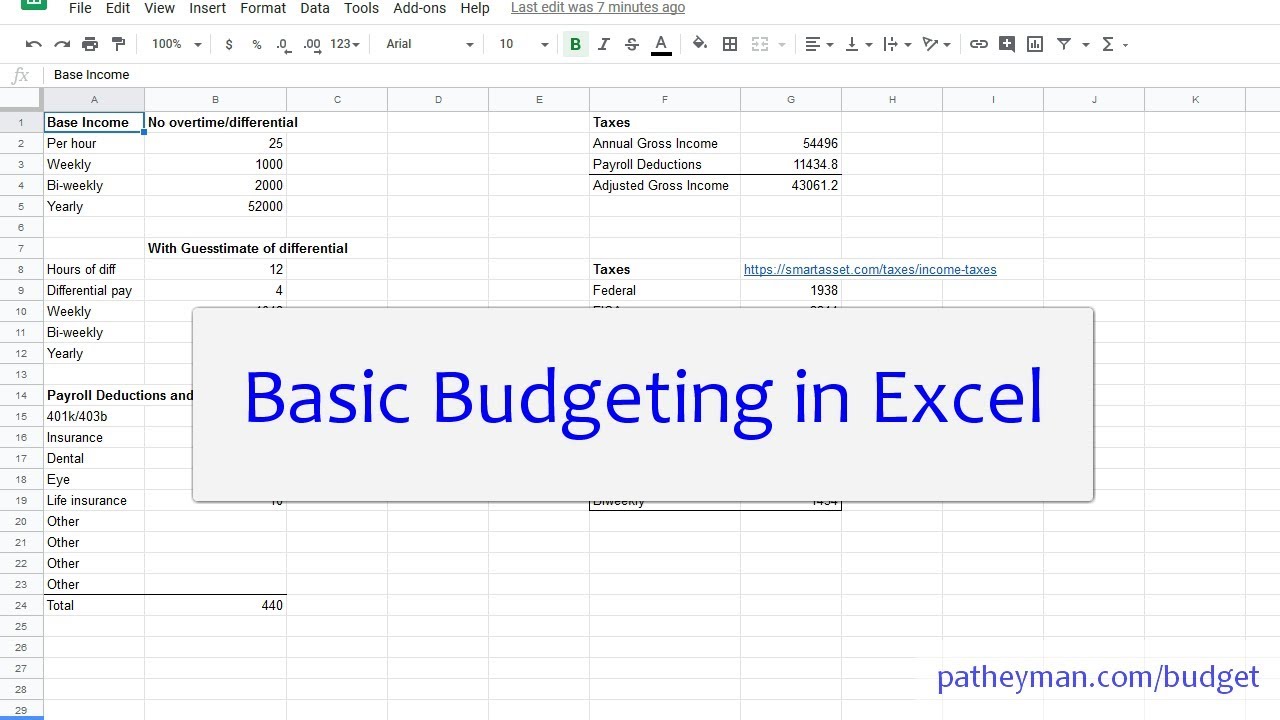Select column G header
This screenshot has width=1280, height=720.
(791, 99)
